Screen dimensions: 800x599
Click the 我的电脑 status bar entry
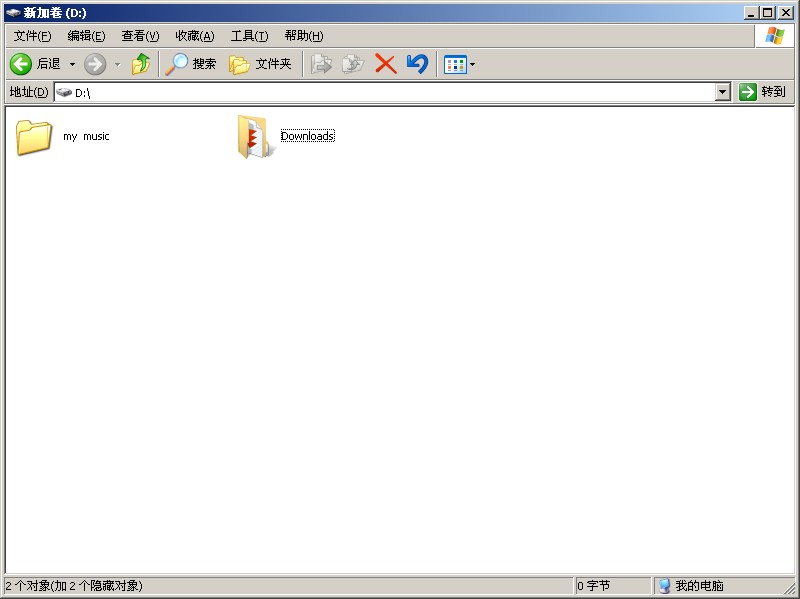(692, 586)
